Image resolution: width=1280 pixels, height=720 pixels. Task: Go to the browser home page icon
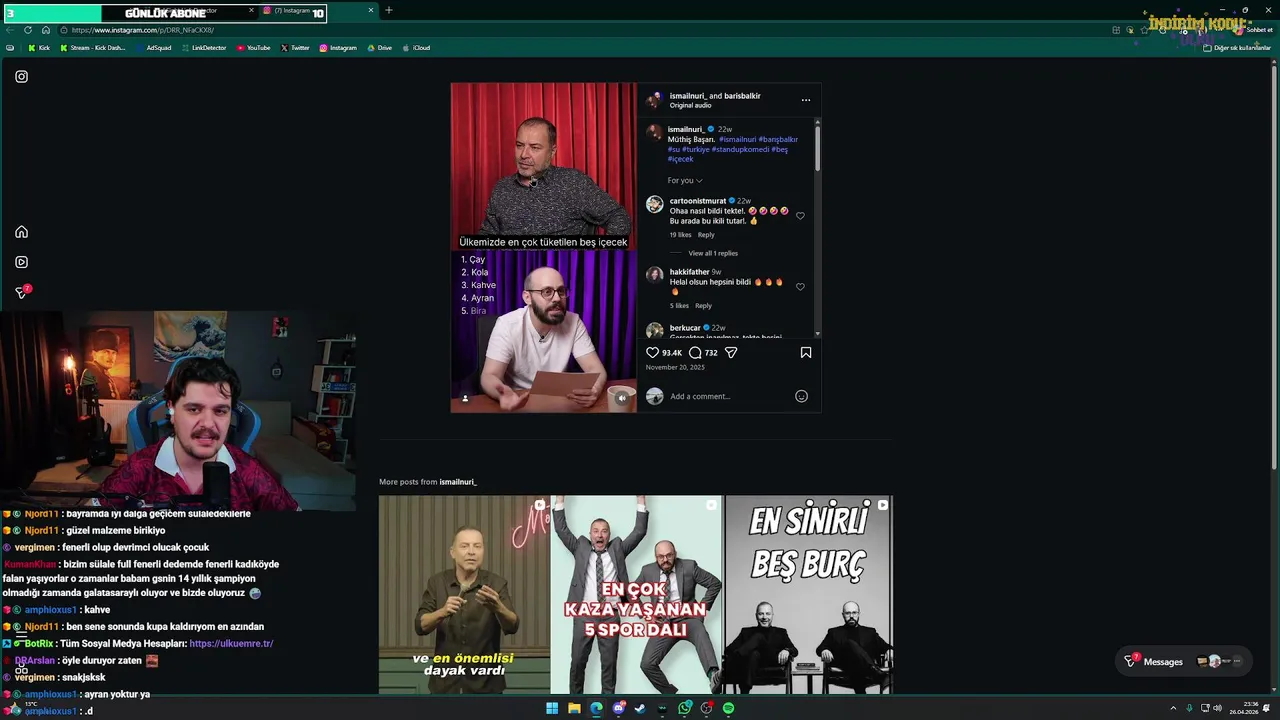[45, 30]
